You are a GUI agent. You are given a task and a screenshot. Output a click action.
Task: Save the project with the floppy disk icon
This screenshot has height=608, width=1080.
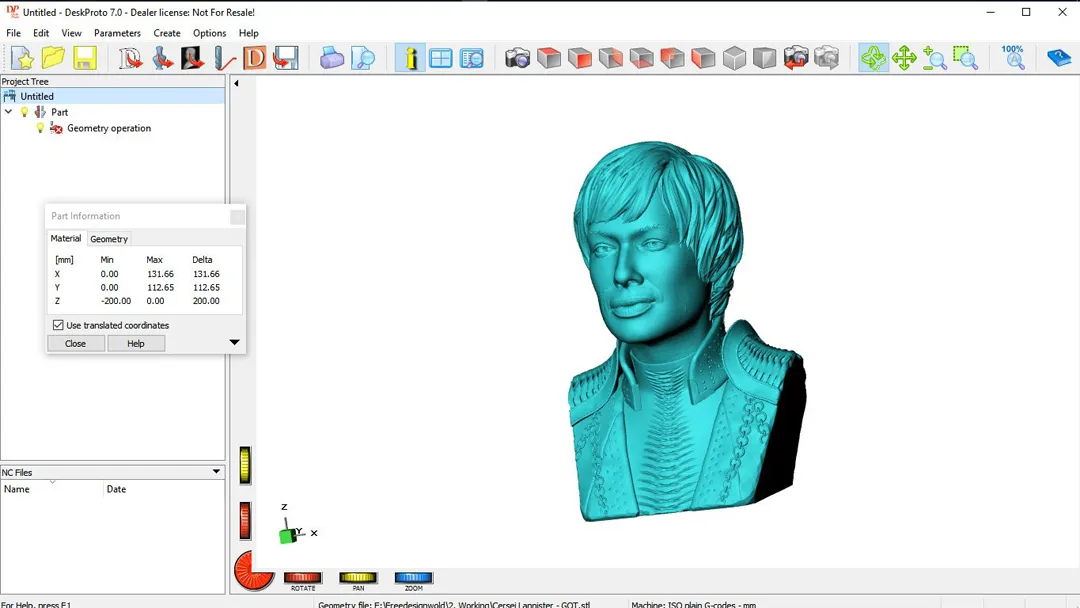[85, 58]
